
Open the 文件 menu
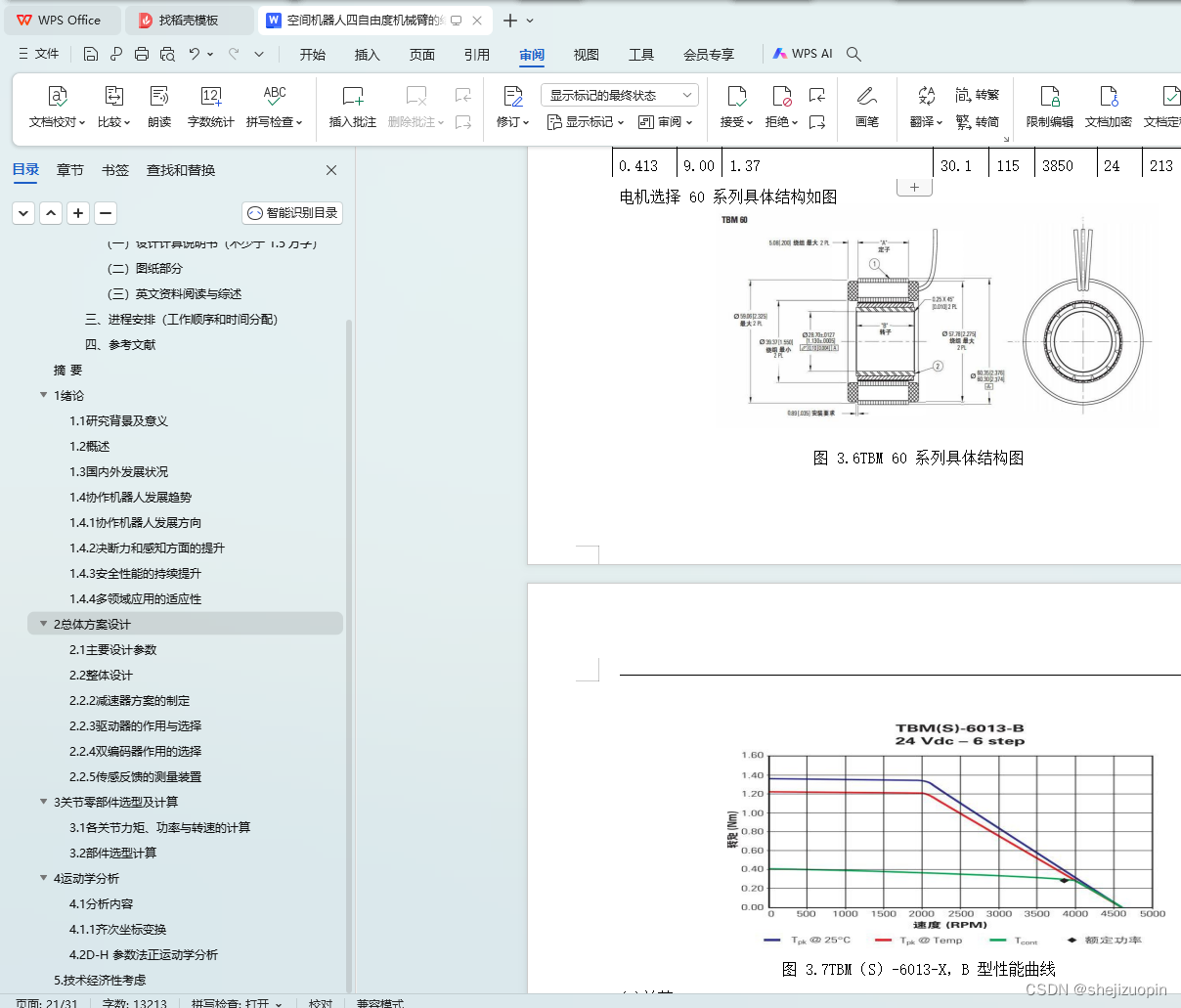pos(39,54)
